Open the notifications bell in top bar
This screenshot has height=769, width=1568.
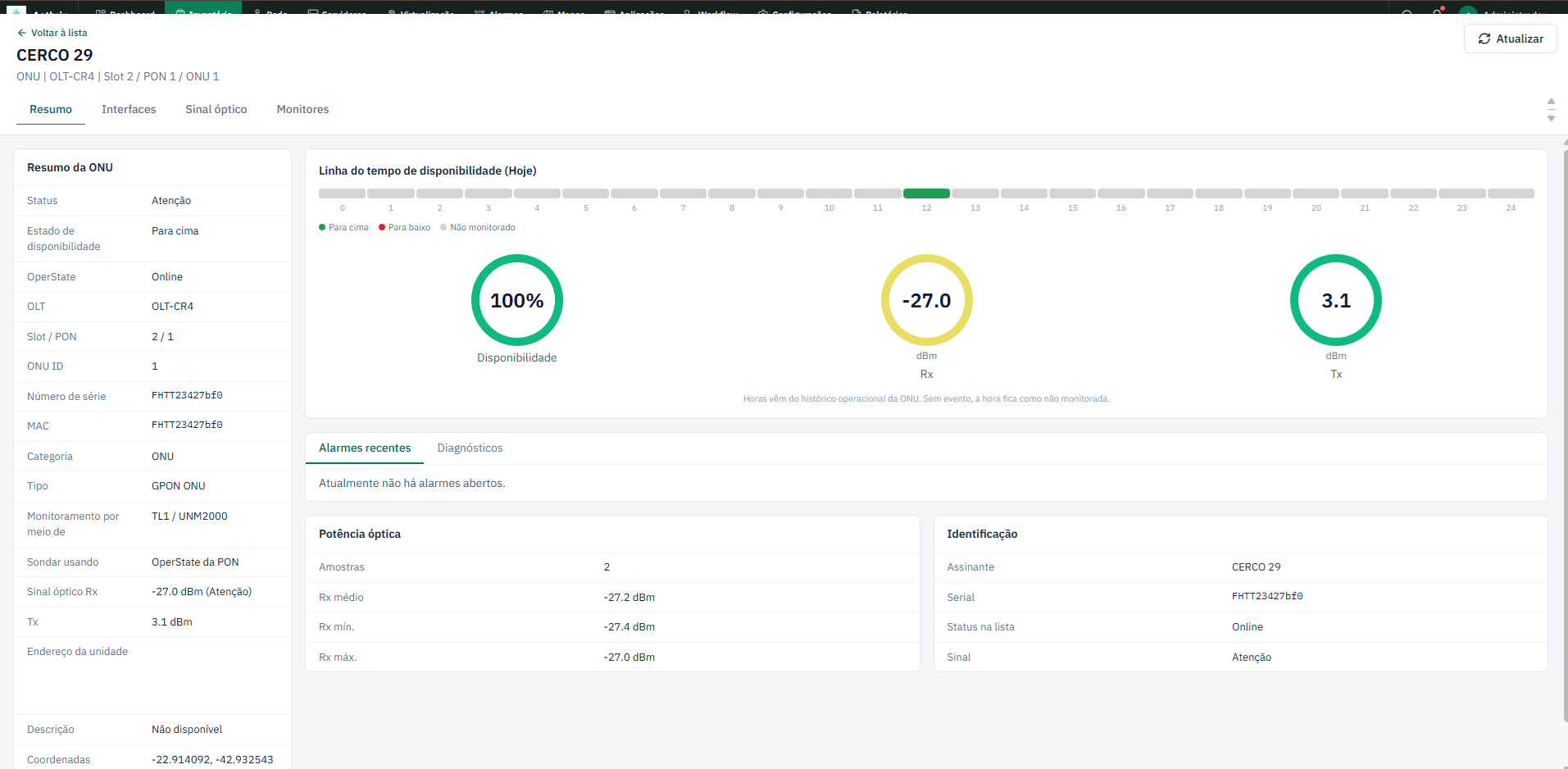click(x=1437, y=11)
